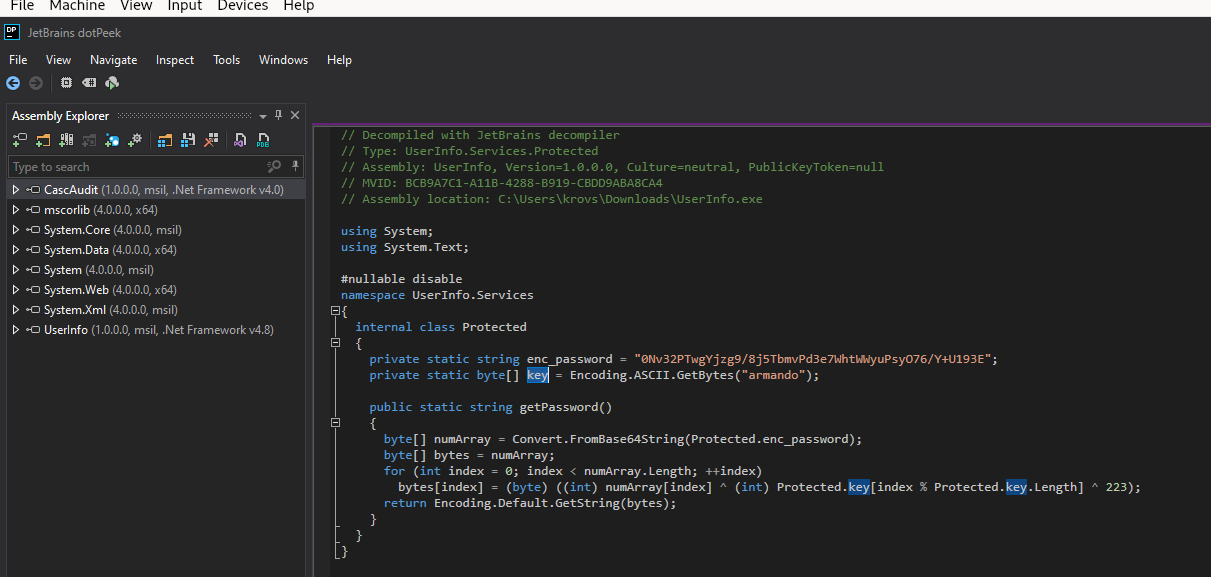Click the Explore folder add icon
The height and width of the screenshot is (577, 1211).
click(x=43, y=140)
